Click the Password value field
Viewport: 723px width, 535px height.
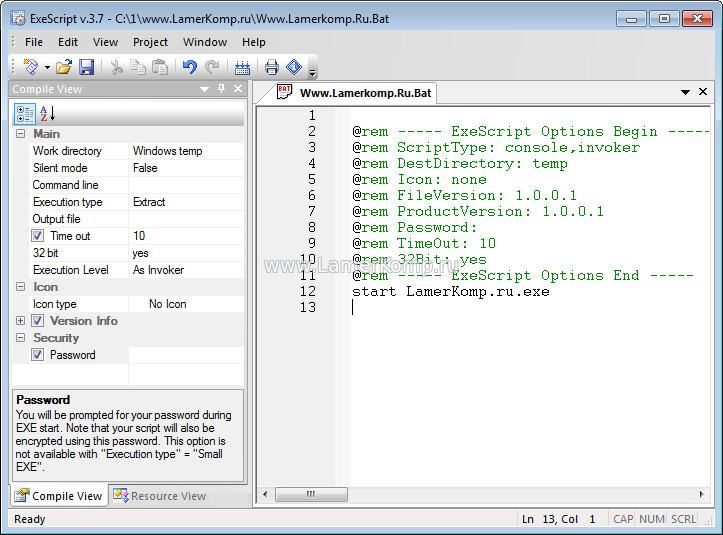186,355
